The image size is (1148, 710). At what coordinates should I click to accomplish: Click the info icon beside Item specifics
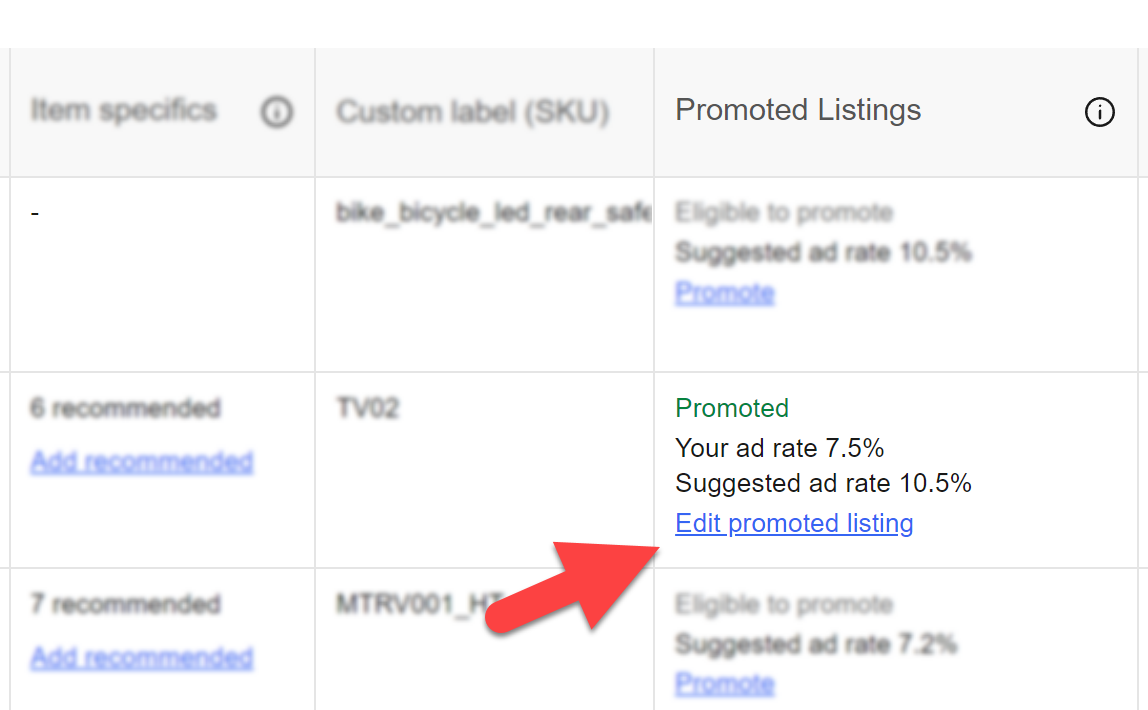click(276, 113)
